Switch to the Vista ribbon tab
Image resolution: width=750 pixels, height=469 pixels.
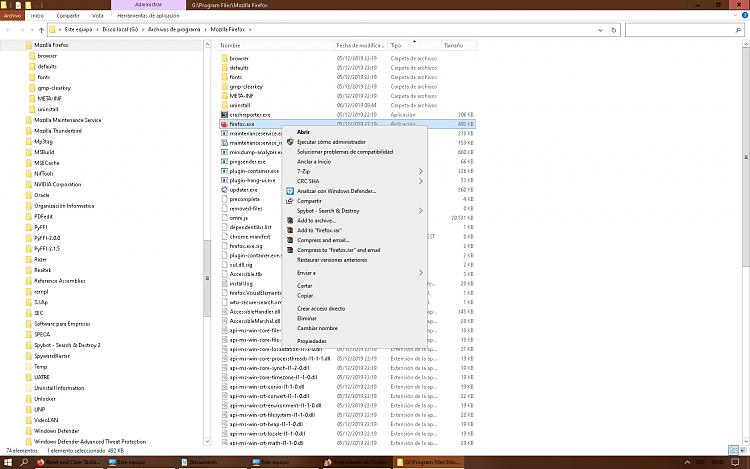98,16
